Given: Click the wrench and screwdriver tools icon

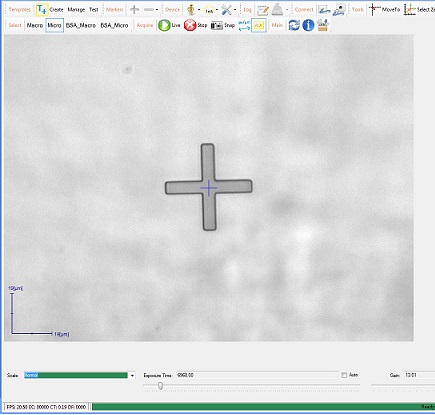Looking at the screenshot, I should (227, 10).
